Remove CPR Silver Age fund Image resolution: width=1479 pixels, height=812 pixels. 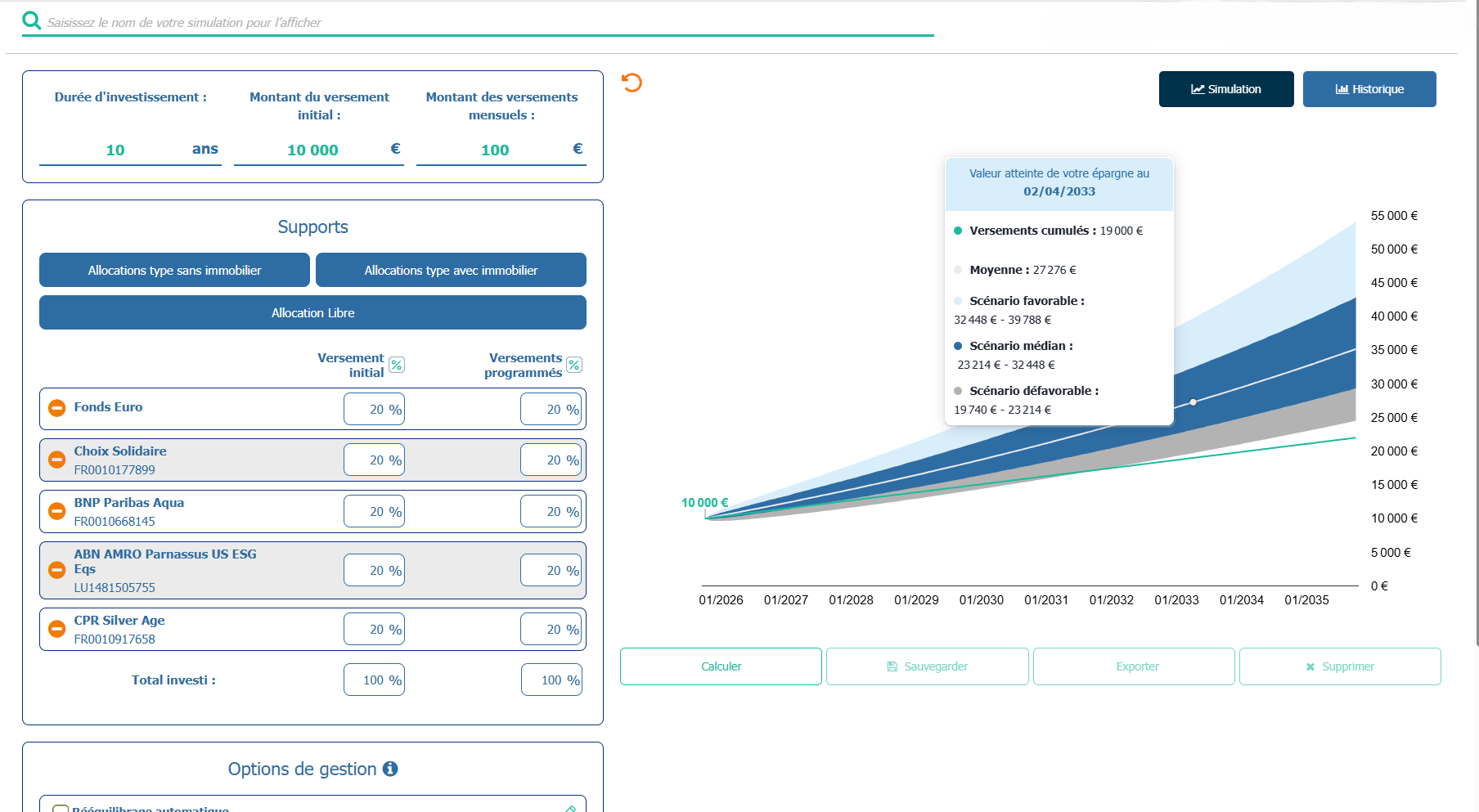(x=56, y=629)
